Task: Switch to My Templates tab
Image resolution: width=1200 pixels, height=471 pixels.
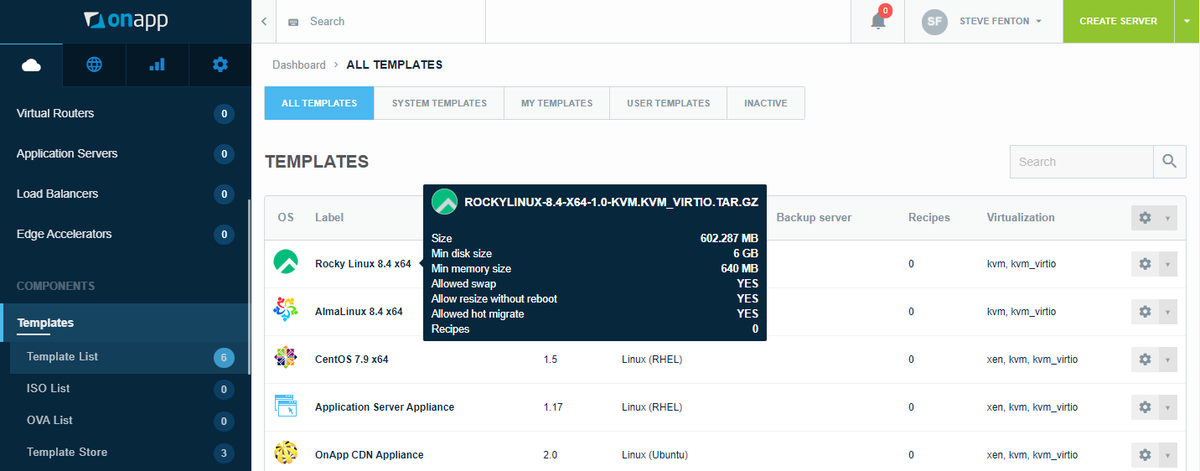Action: (556, 103)
